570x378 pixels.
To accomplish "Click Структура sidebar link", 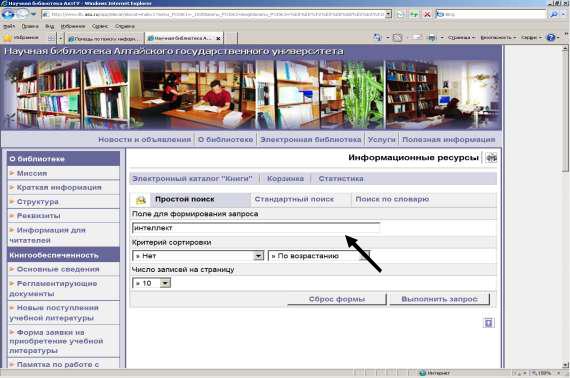I will [x=37, y=202].
